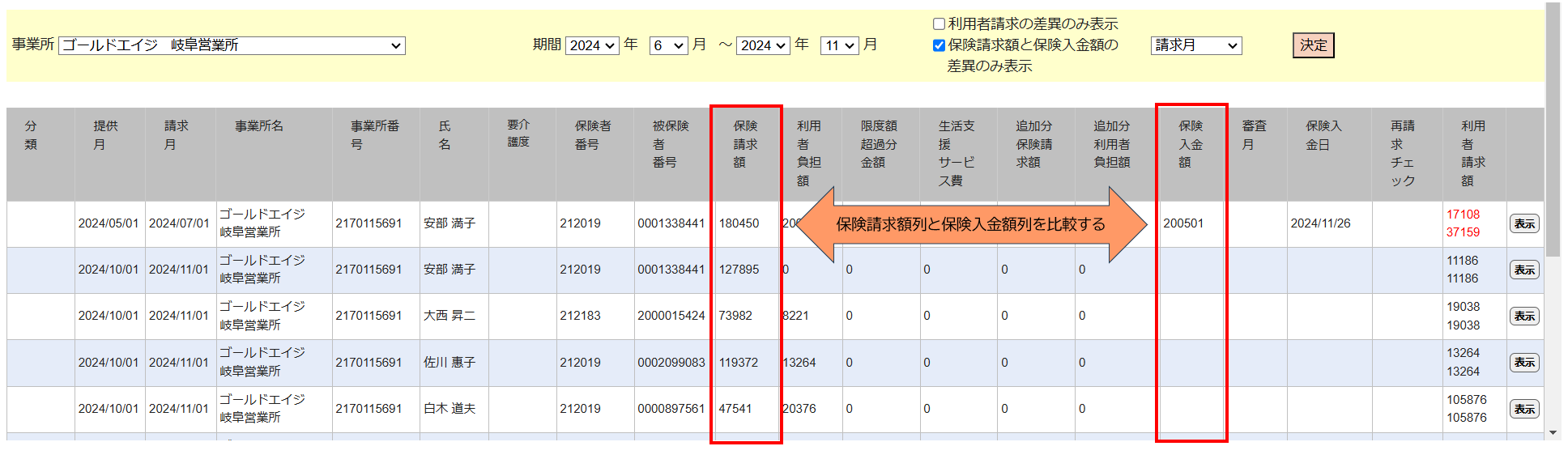The image size is (1568, 459).
Task: Click 表示 button for 大西 昇二 row
Action: 1523,317
